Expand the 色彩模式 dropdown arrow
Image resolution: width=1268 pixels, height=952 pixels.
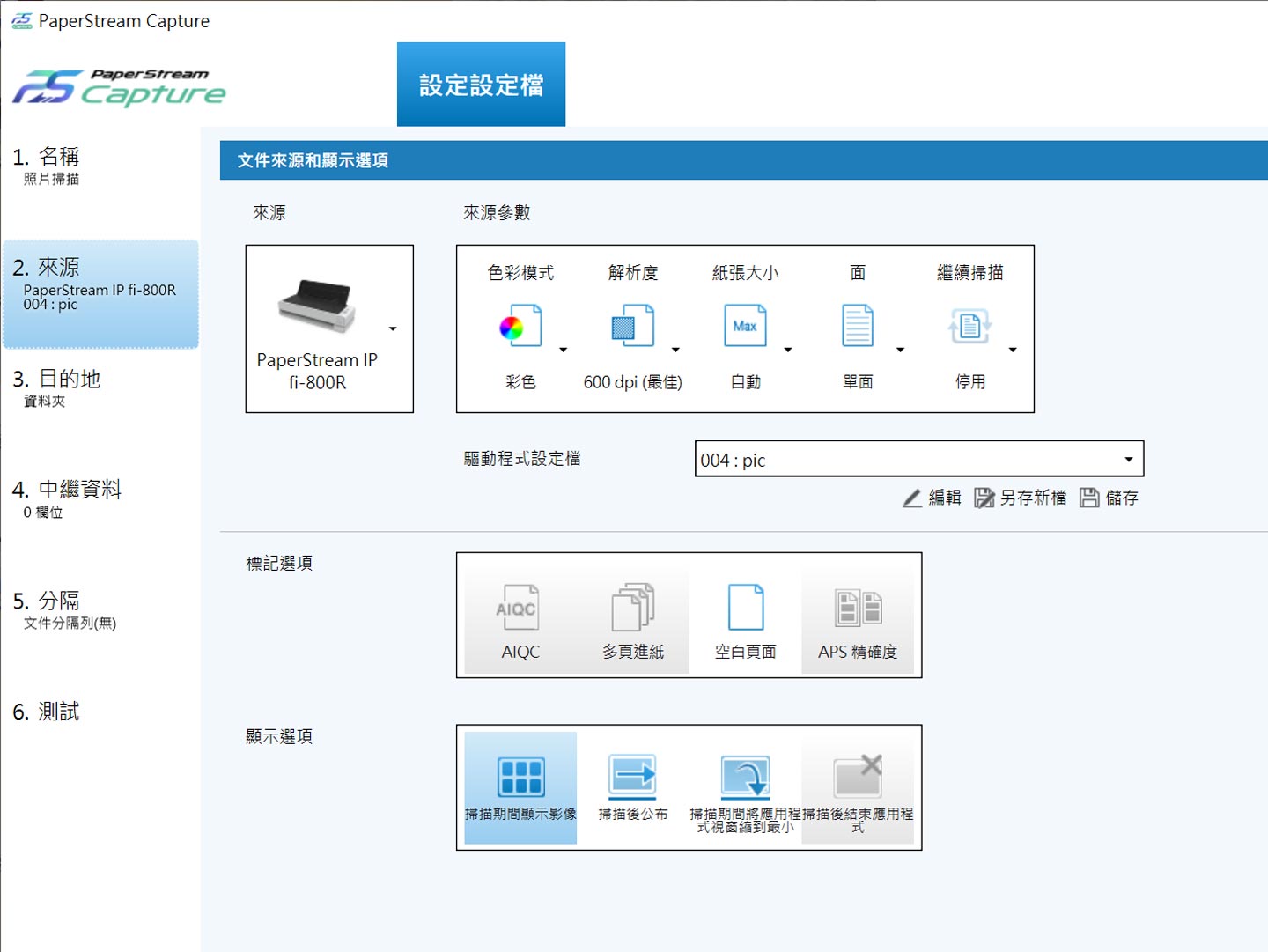(x=564, y=351)
